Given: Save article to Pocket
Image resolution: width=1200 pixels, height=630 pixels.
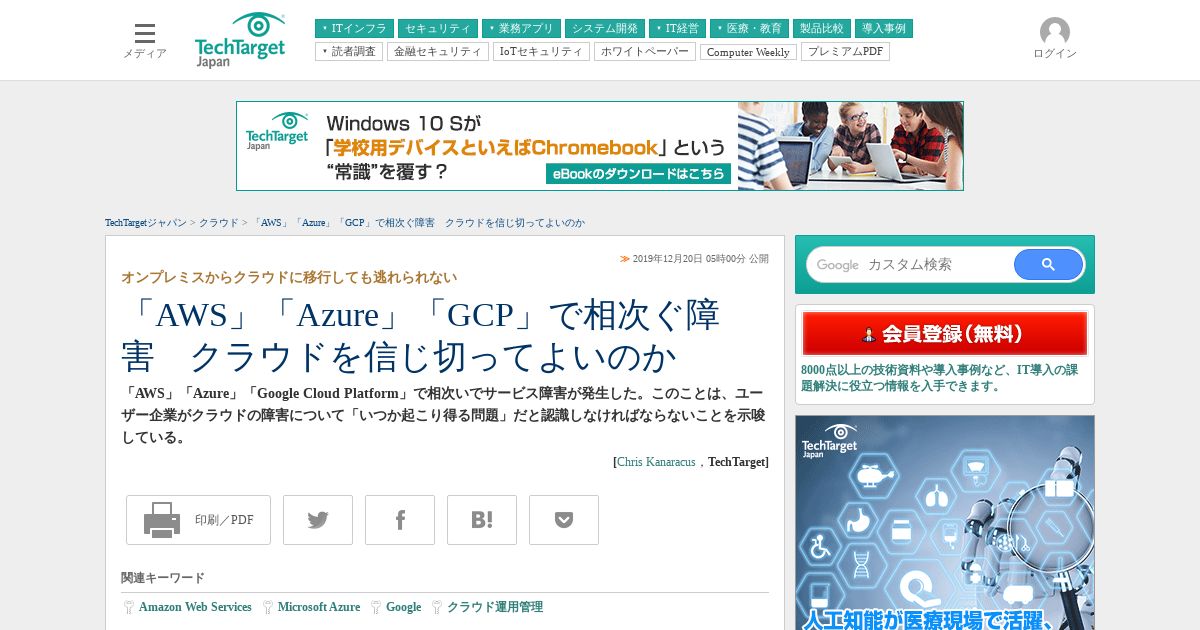Looking at the screenshot, I should [x=564, y=520].
